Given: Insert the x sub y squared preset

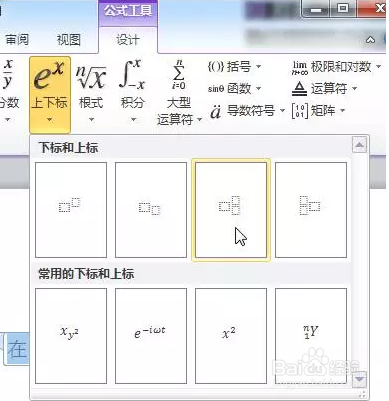Looking at the screenshot, I should (71, 336).
